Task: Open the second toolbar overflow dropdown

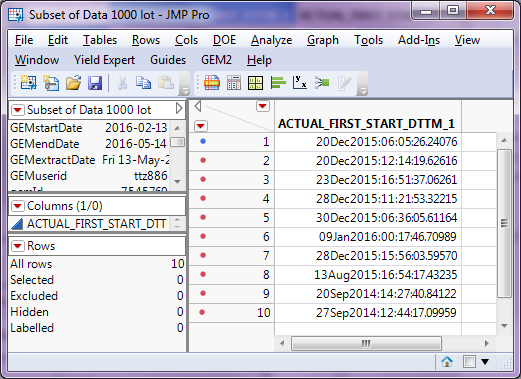Action: click(362, 90)
